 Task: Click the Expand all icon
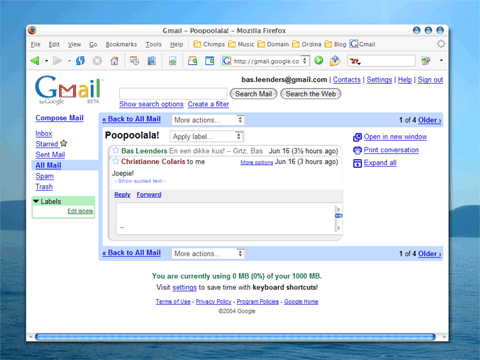point(357,163)
